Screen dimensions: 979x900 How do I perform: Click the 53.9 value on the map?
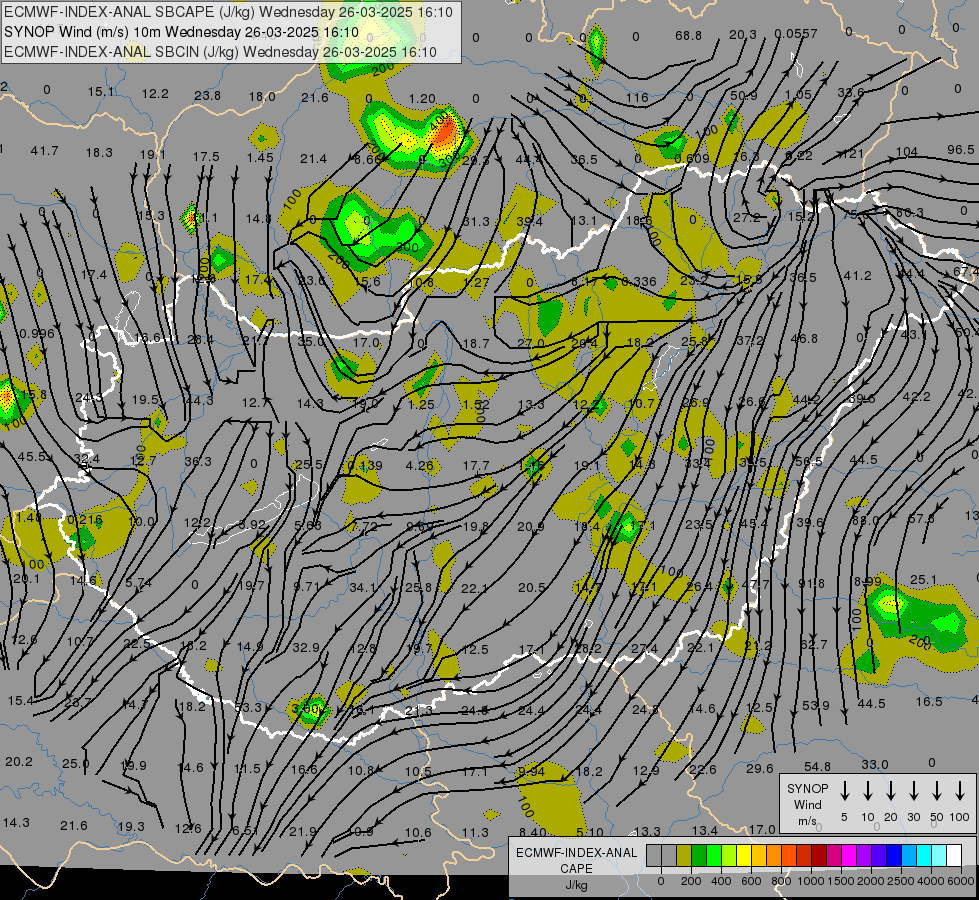pos(815,705)
